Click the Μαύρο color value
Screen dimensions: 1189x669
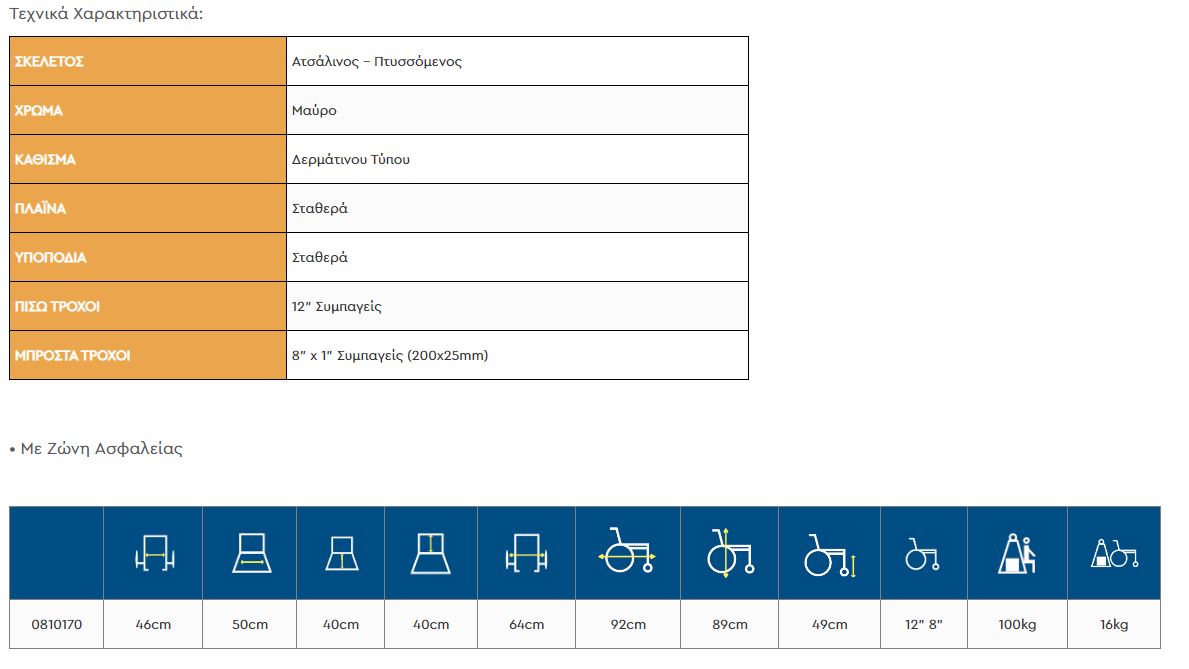(x=314, y=111)
